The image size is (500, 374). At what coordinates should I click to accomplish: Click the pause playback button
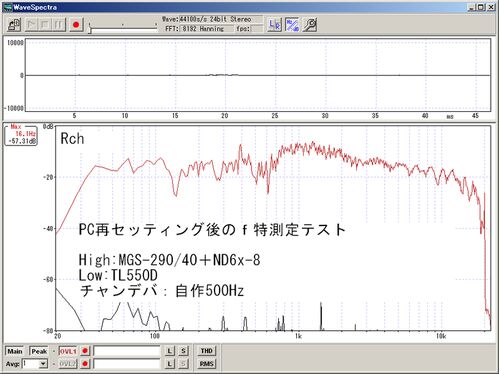[59, 25]
